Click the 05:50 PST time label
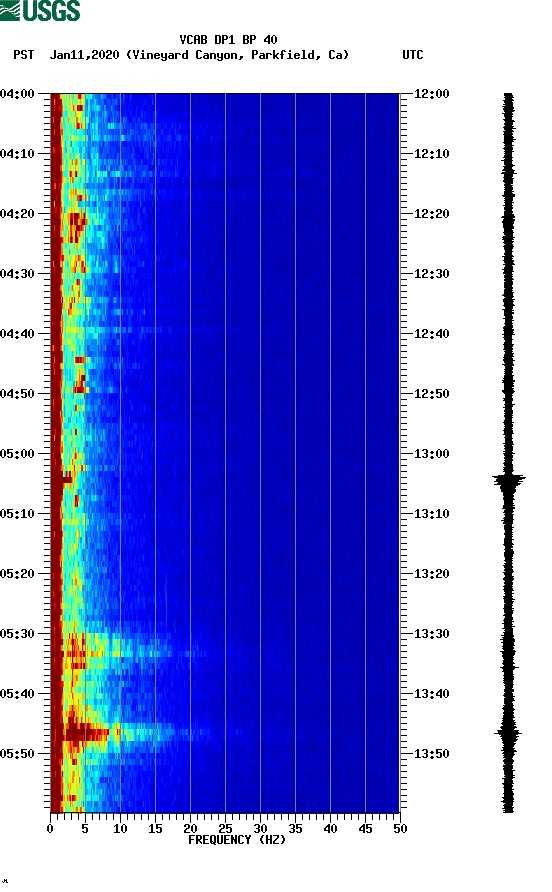The width and height of the screenshot is (552, 892). (17, 754)
